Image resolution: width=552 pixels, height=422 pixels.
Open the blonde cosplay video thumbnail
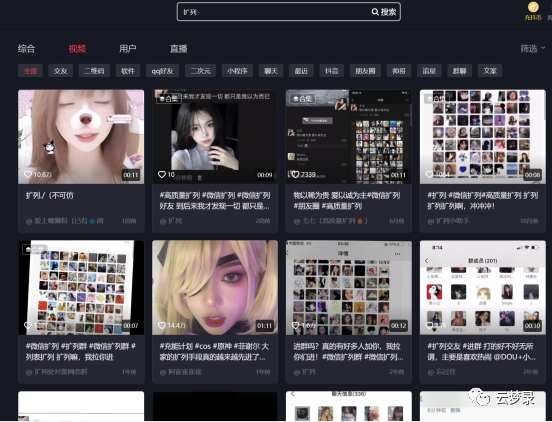[215, 288]
